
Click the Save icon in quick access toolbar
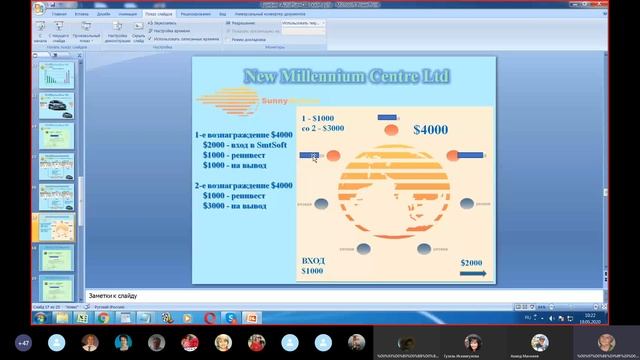click(x=53, y=5)
